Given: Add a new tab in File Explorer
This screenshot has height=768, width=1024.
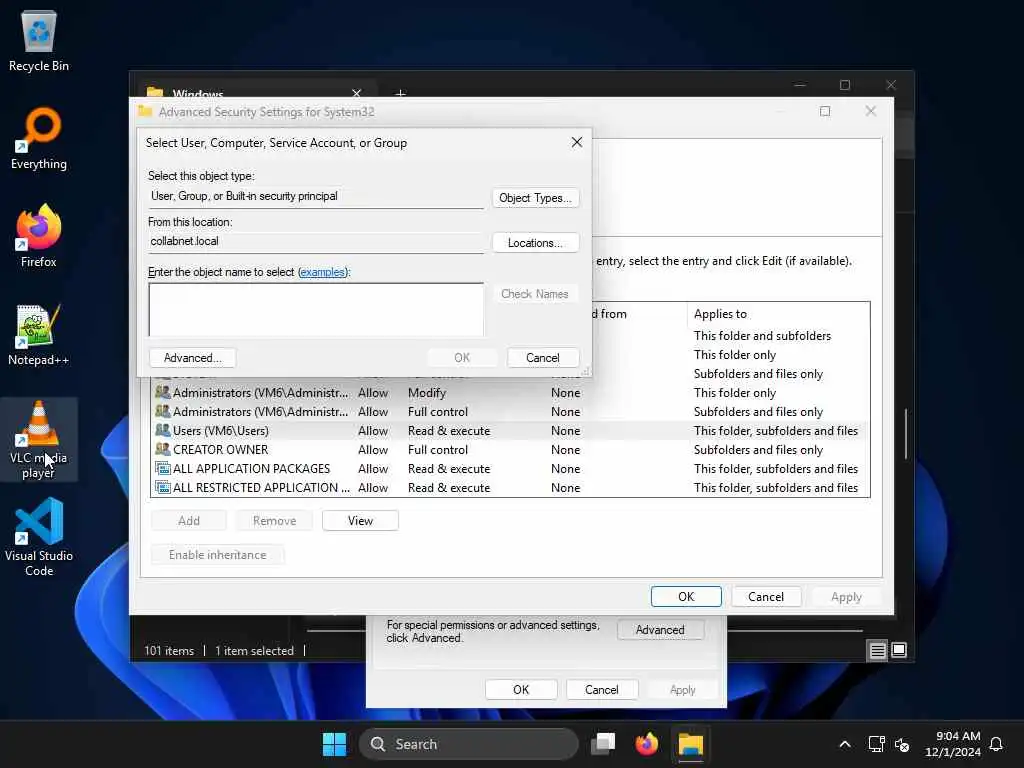Looking at the screenshot, I should tap(400, 93).
